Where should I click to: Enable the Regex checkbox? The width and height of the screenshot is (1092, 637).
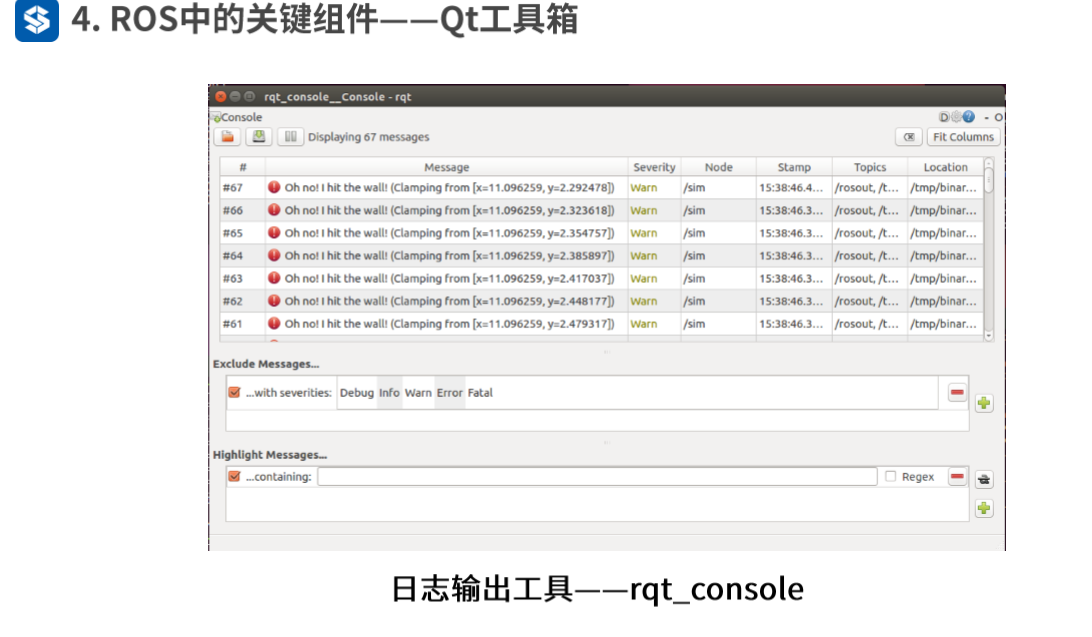coord(890,476)
